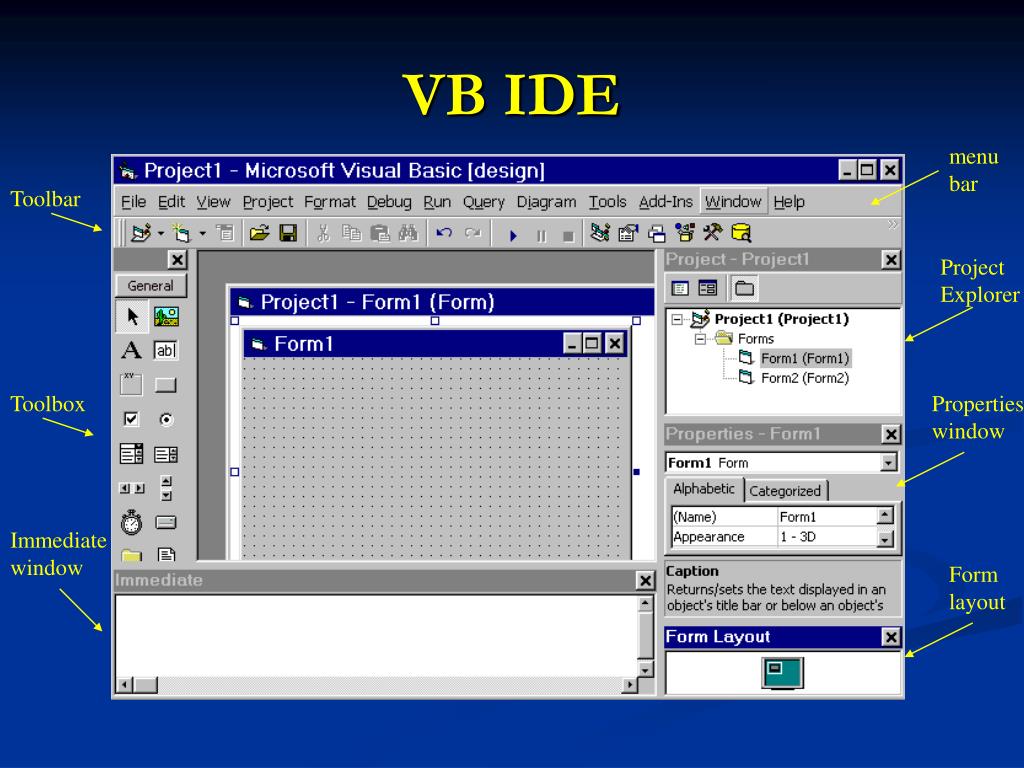Screen dimensions: 1024x768
Task: Select the PictureBox control in the toolbox
Action: [166, 317]
